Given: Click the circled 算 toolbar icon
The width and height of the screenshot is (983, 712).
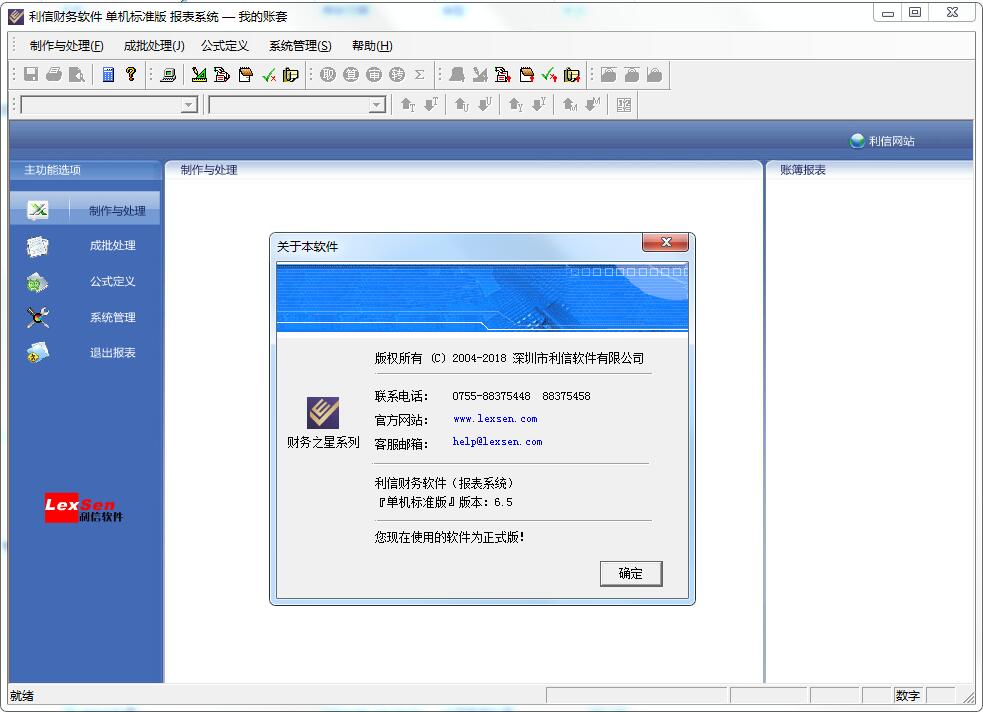Looking at the screenshot, I should point(351,75).
